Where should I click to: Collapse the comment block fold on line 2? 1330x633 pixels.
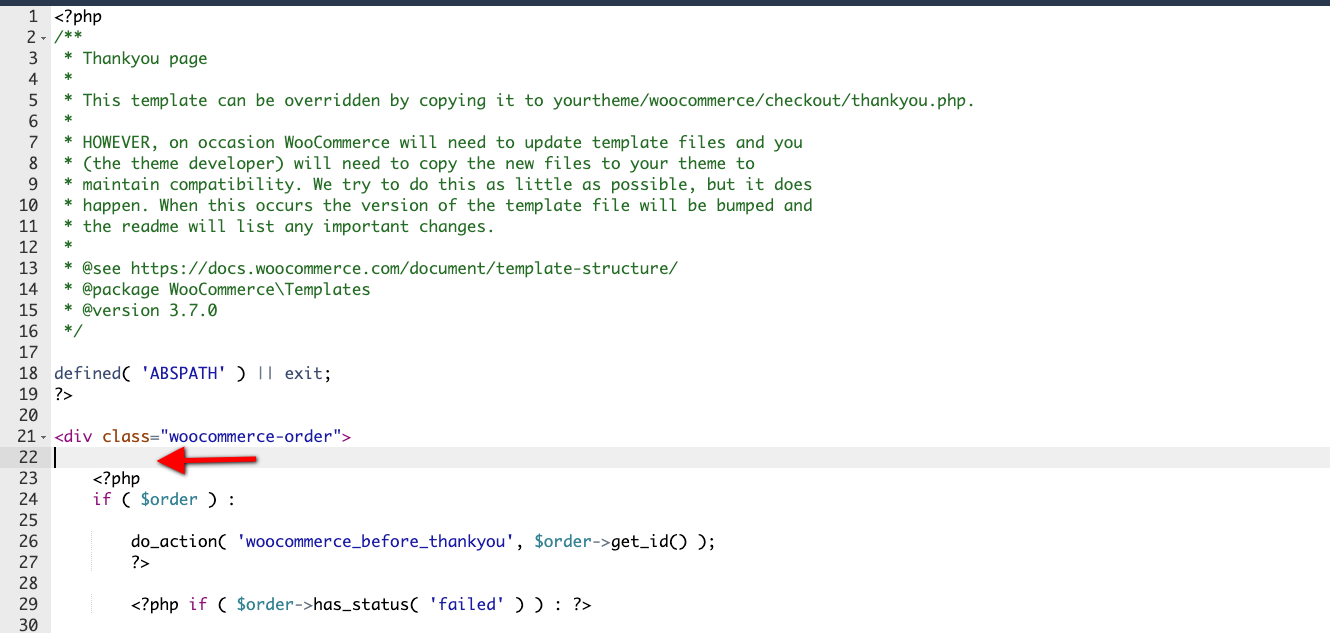tap(43, 38)
